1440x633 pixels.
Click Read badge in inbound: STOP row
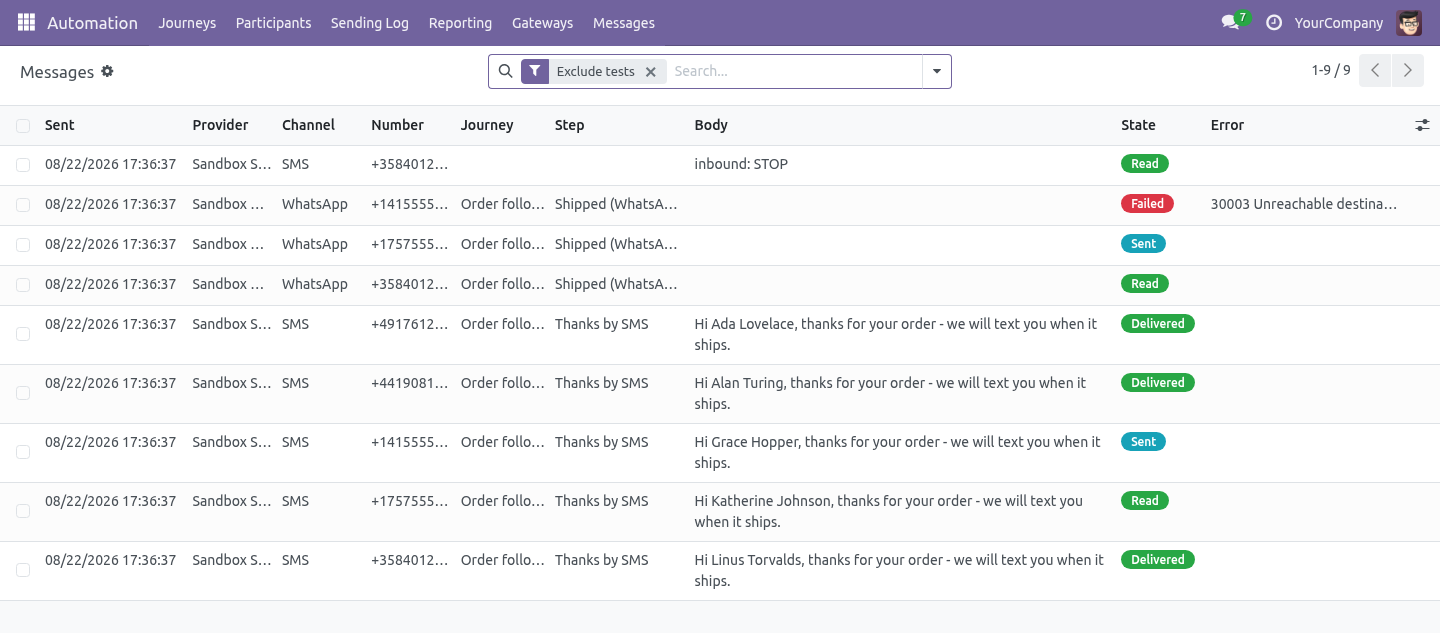(1145, 164)
